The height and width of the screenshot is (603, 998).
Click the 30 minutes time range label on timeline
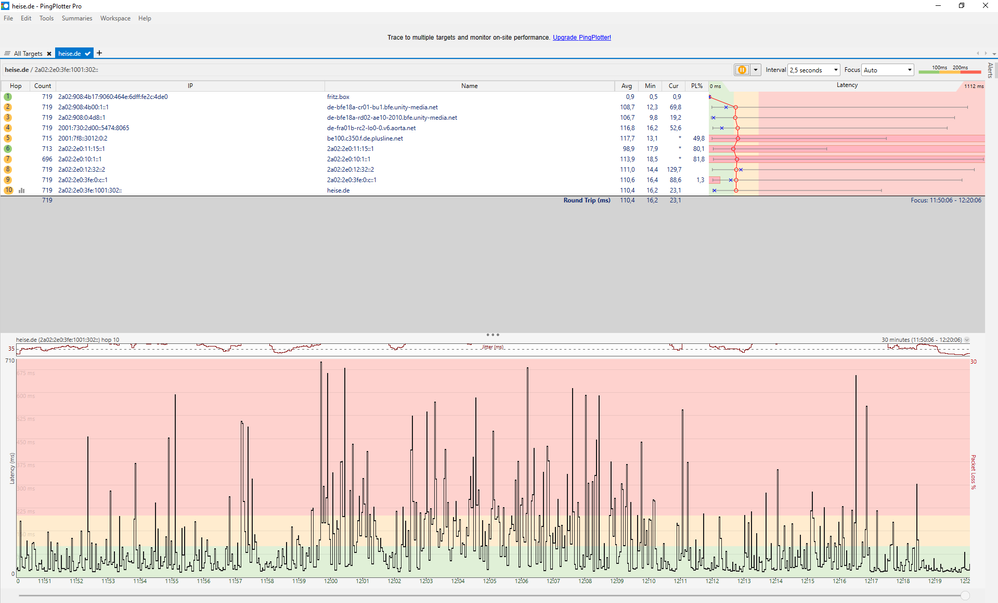(x=922, y=340)
